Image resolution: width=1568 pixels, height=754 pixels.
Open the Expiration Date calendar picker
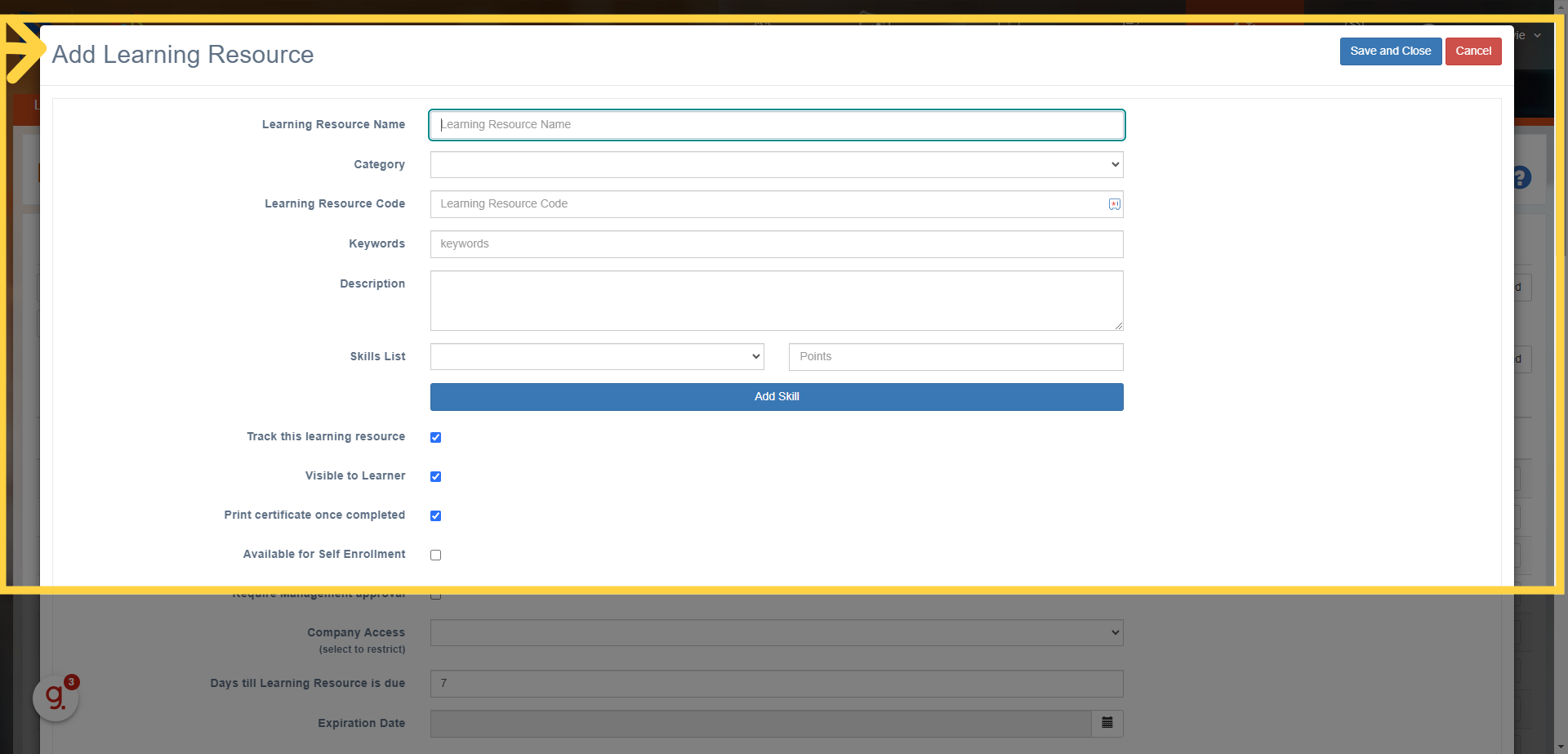(x=1107, y=724)
